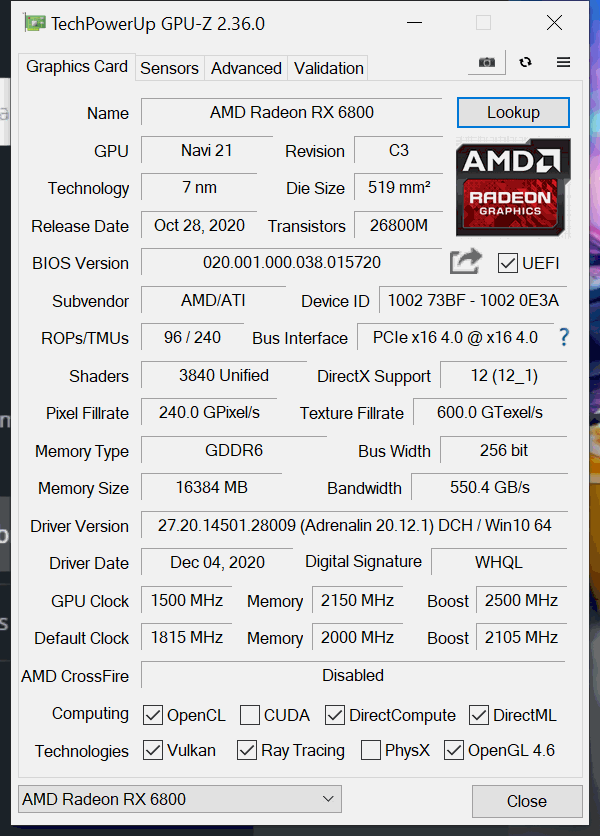This screenshot has height=836, width=600.
Task: Click the Bus Interface question mark
Action: (x=564, y=337)
